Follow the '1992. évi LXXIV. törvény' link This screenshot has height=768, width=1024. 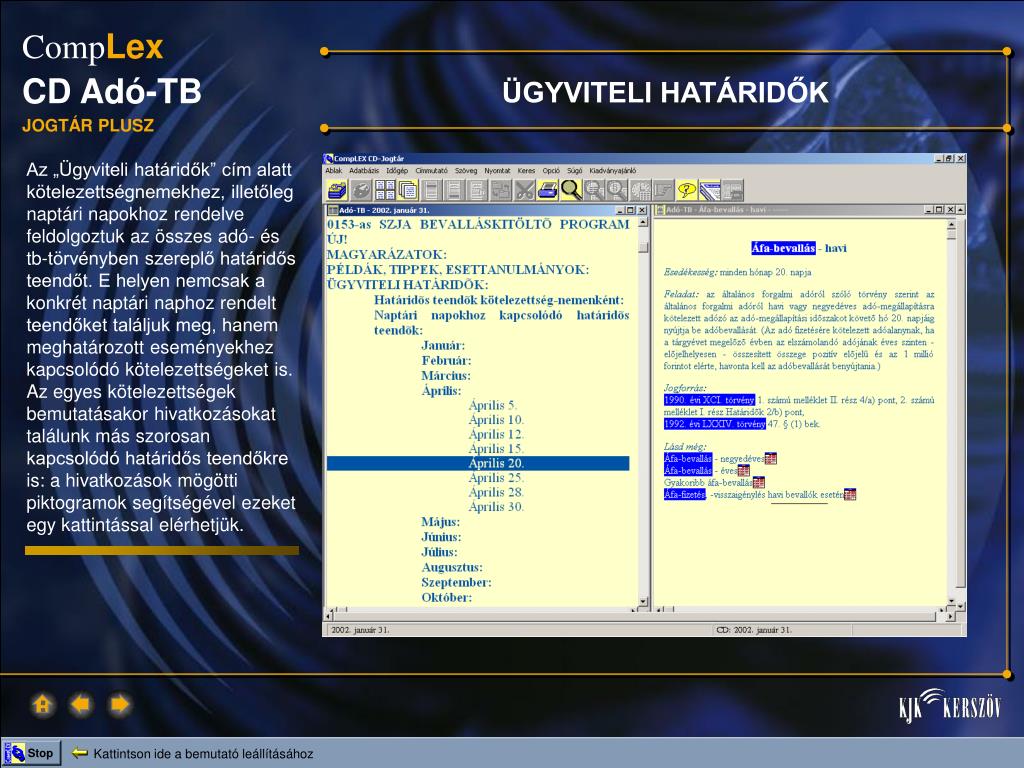click(x=714, y=424)
